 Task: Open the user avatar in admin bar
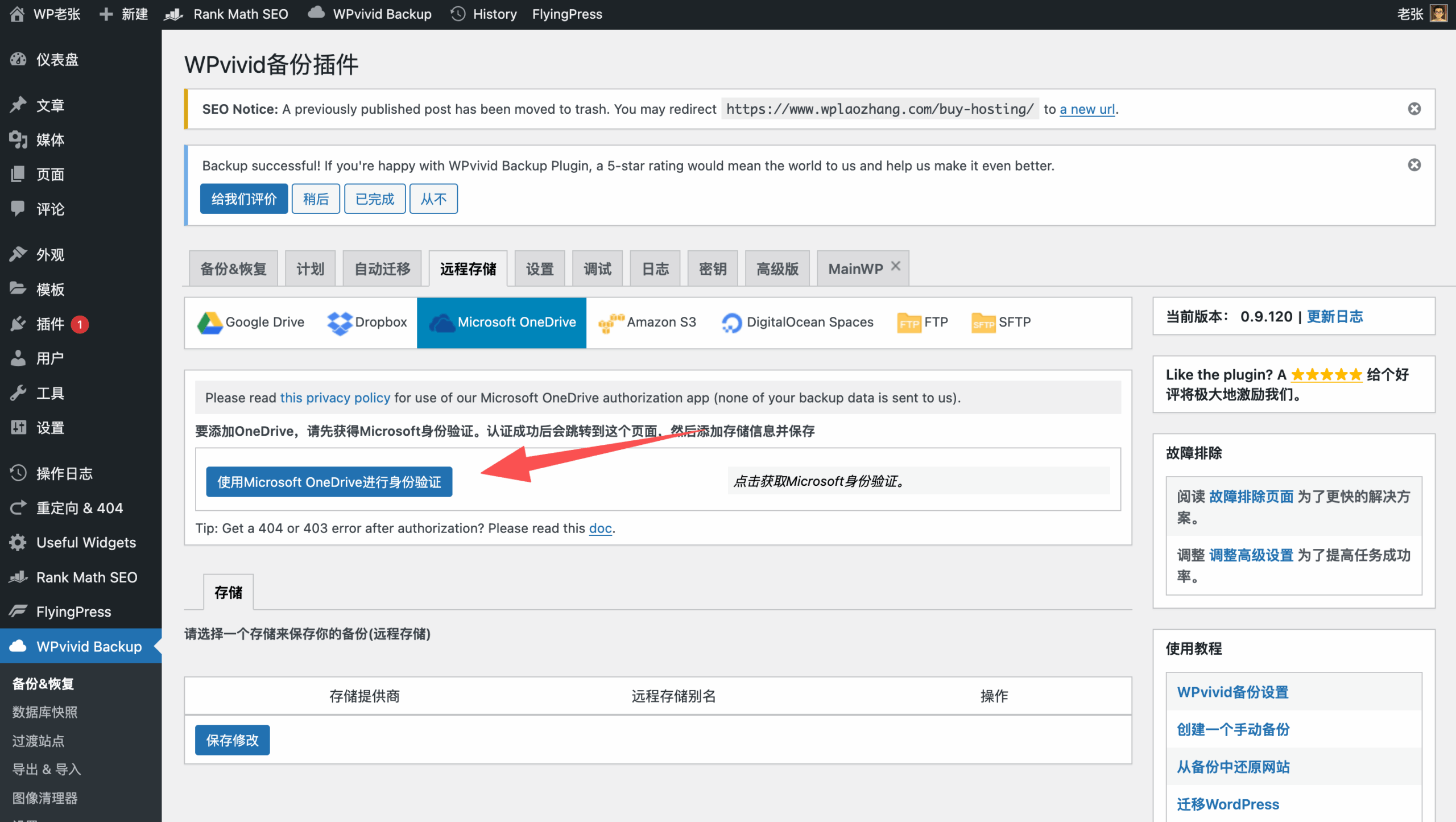1438,14
